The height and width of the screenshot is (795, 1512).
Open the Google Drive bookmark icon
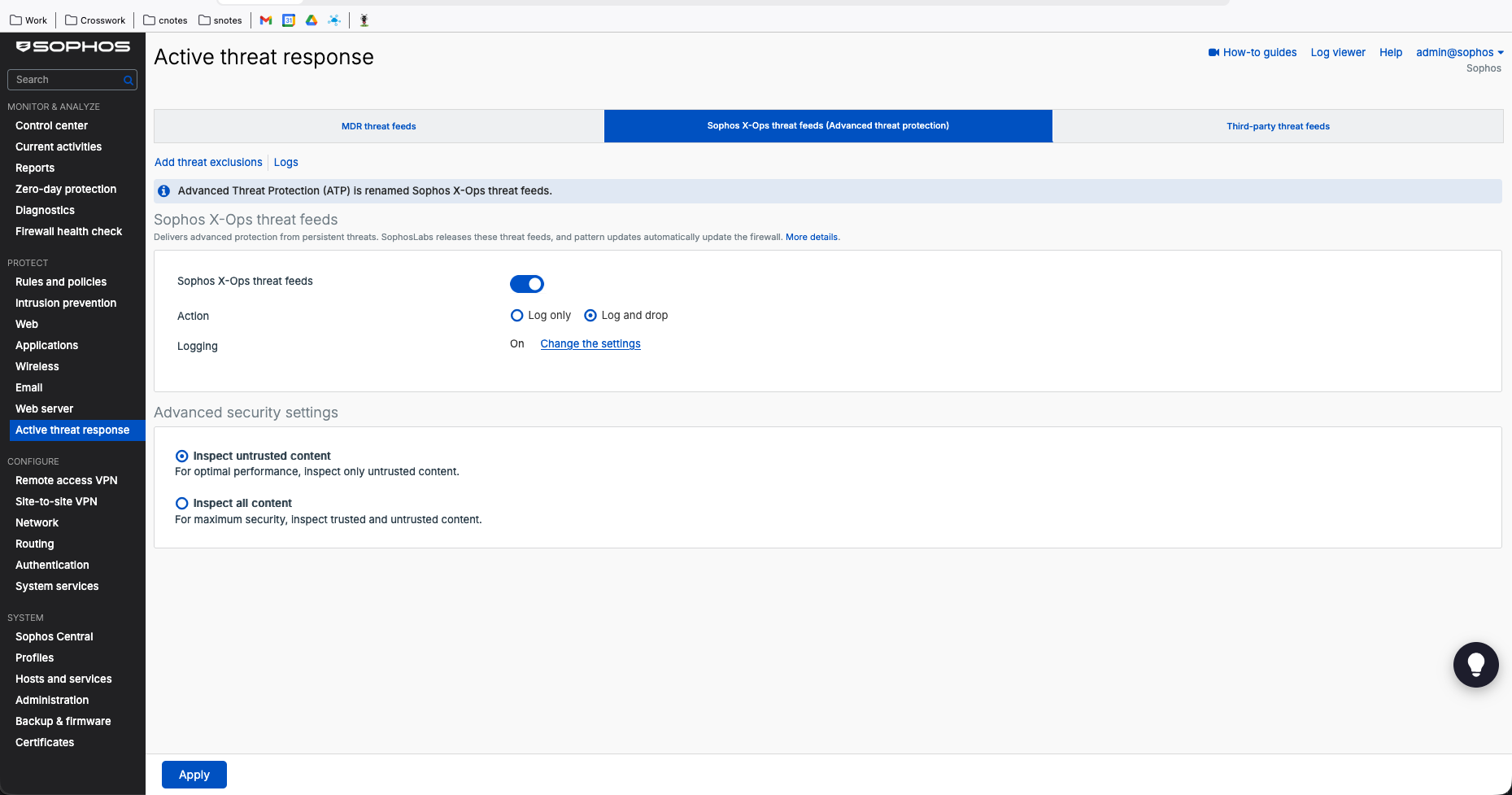311,20
